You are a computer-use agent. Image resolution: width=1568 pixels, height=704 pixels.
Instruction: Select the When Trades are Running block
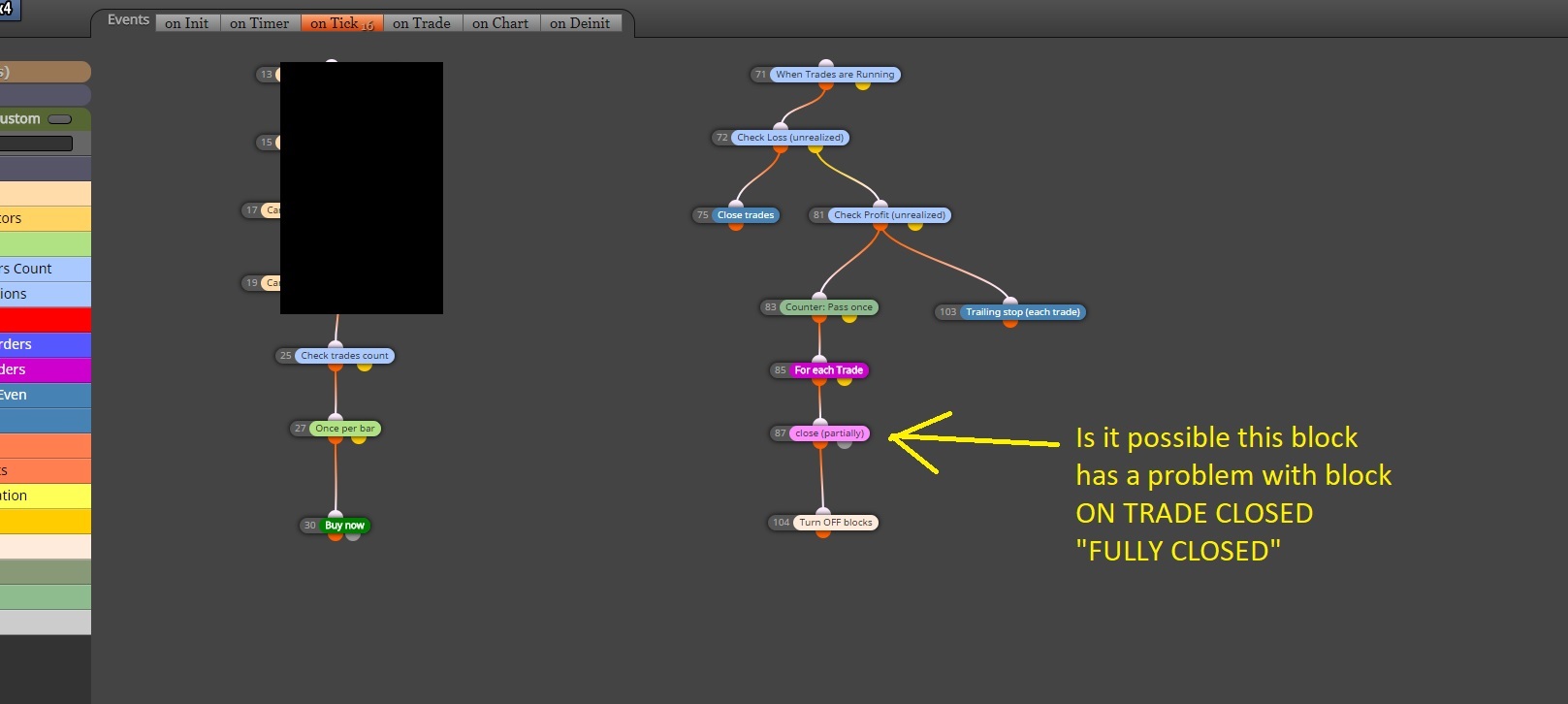(x=835, y=75)
